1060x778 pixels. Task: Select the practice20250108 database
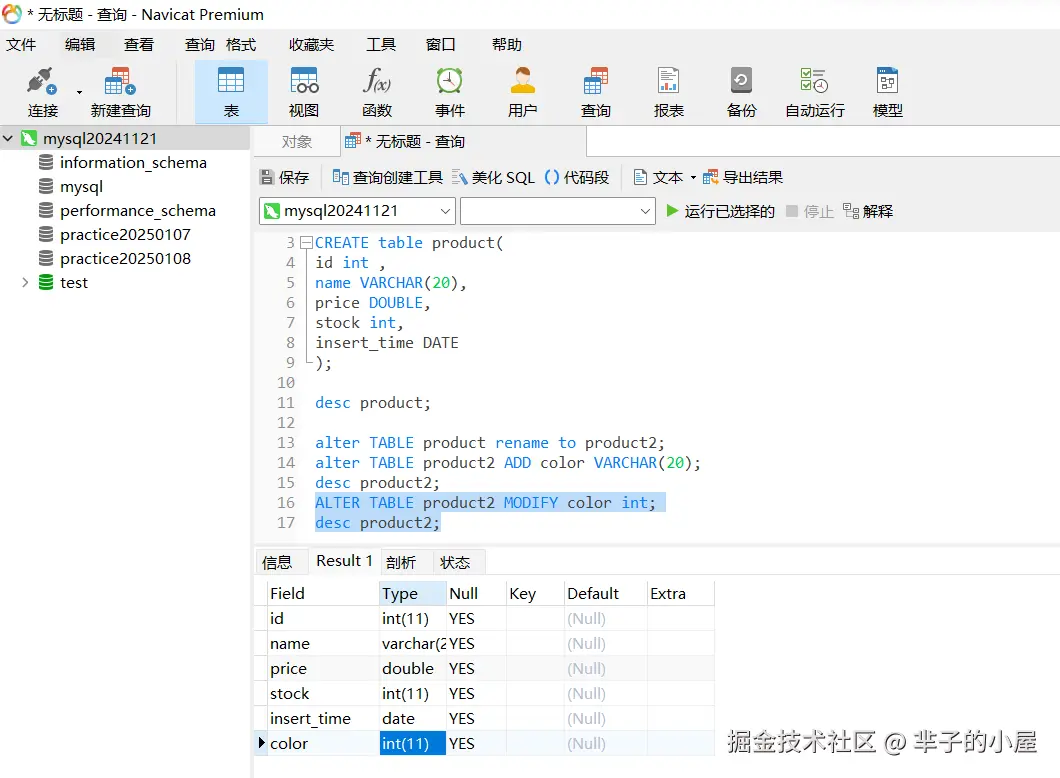[x=125, y=258]
